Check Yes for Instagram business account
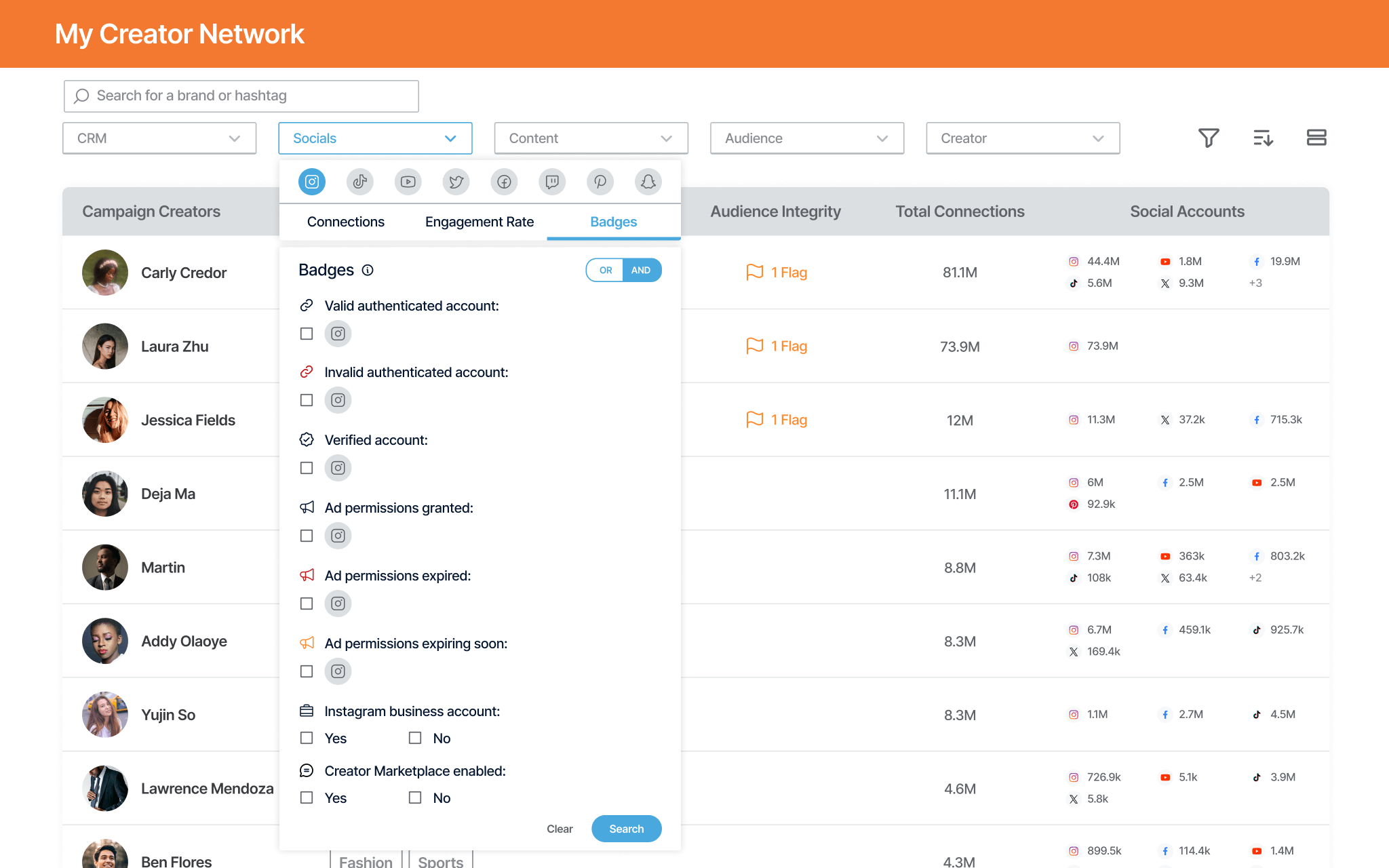 307,738
